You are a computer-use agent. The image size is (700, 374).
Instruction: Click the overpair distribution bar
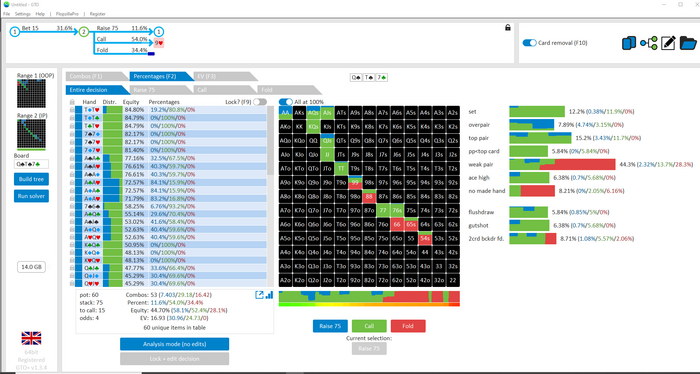coord(532,125)
